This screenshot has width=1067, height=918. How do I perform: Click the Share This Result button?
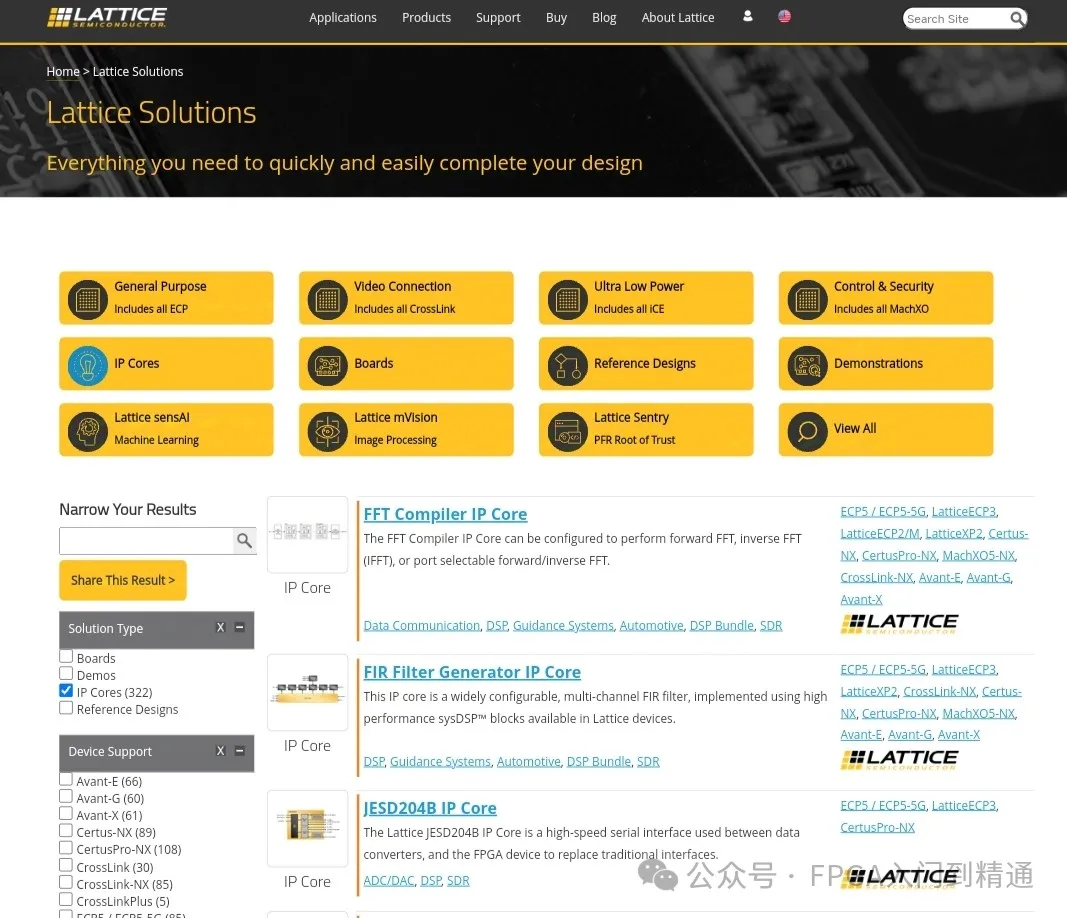[122, 580]
